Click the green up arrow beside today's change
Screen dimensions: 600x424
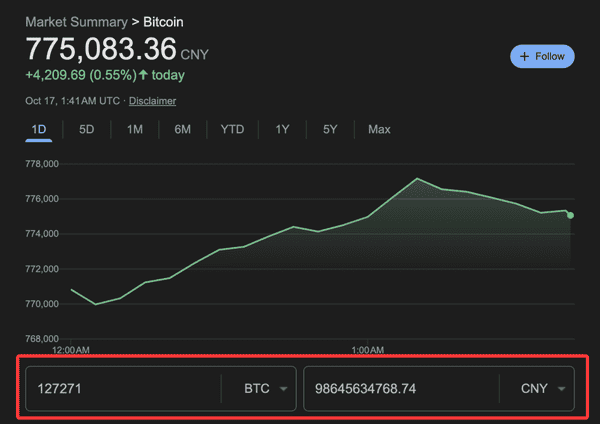142,75
